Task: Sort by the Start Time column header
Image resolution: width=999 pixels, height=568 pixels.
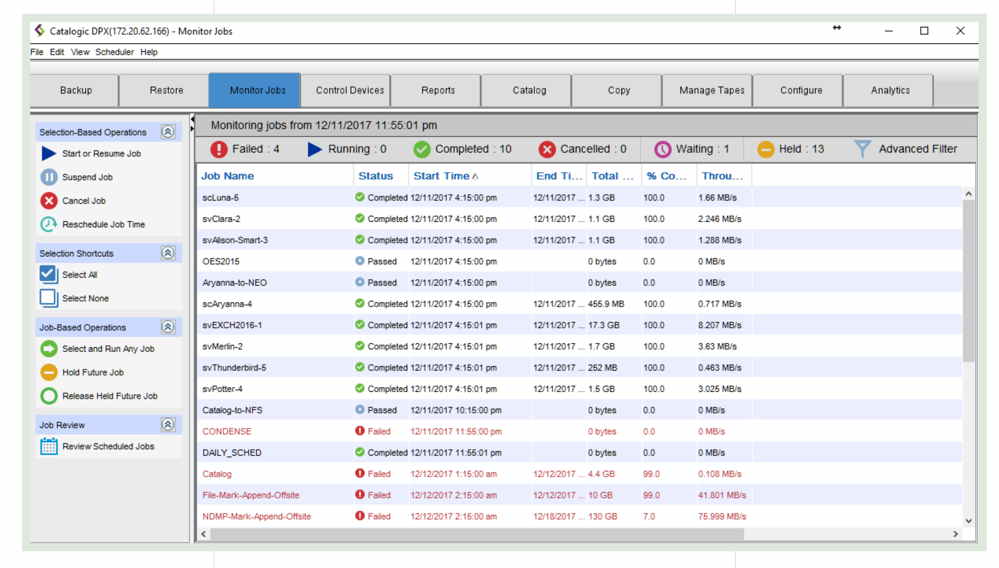Action: [471, 176]
